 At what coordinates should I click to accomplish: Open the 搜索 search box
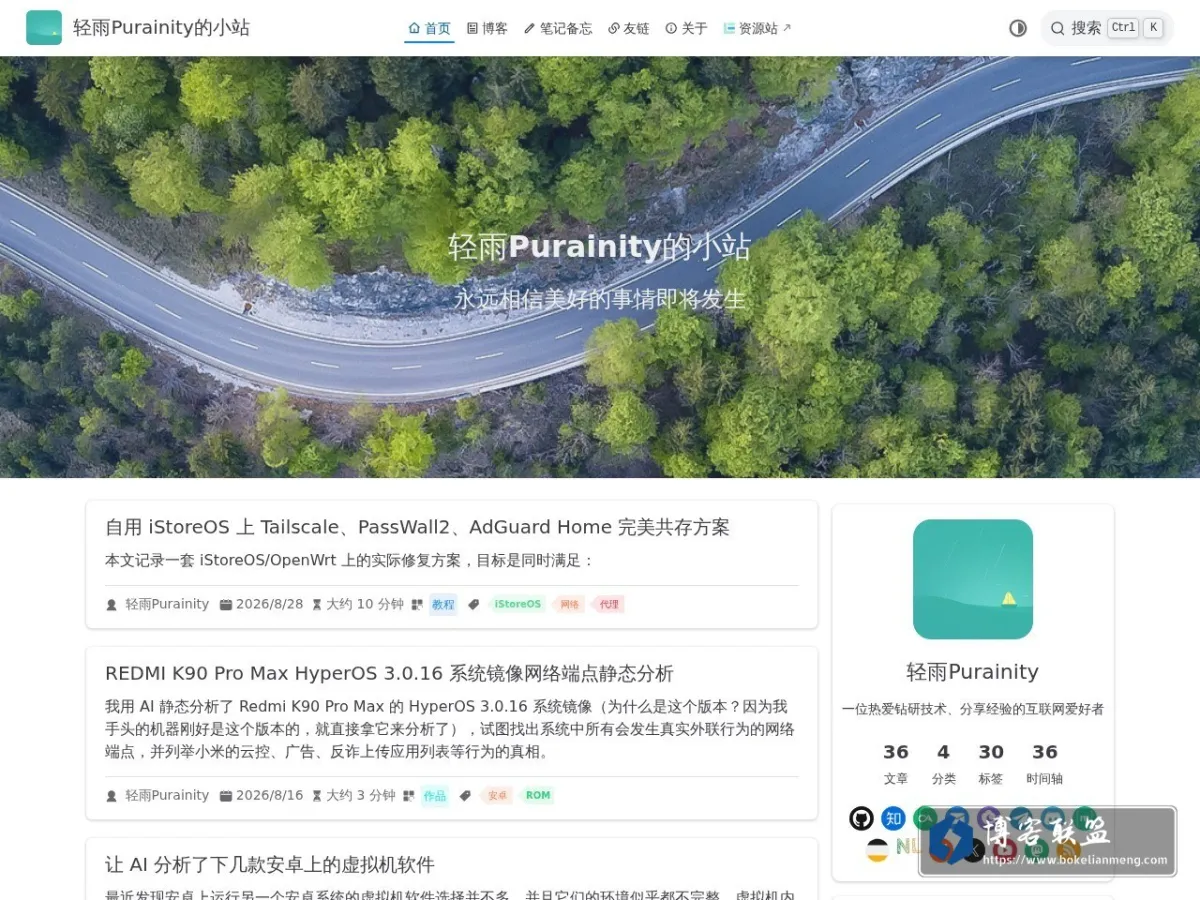[1107, 28]
